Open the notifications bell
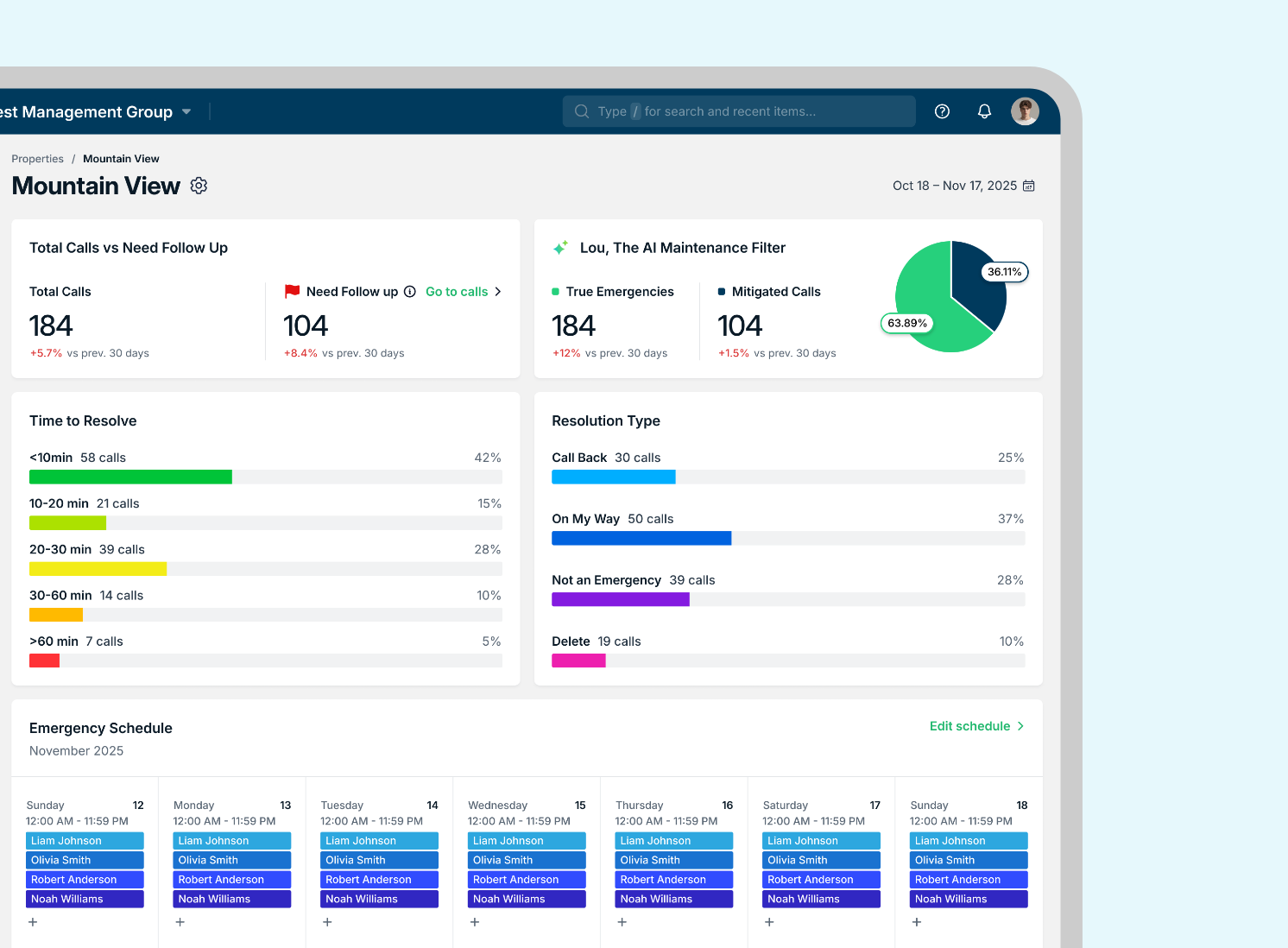The image size is (1288, 948). (984, 111)
